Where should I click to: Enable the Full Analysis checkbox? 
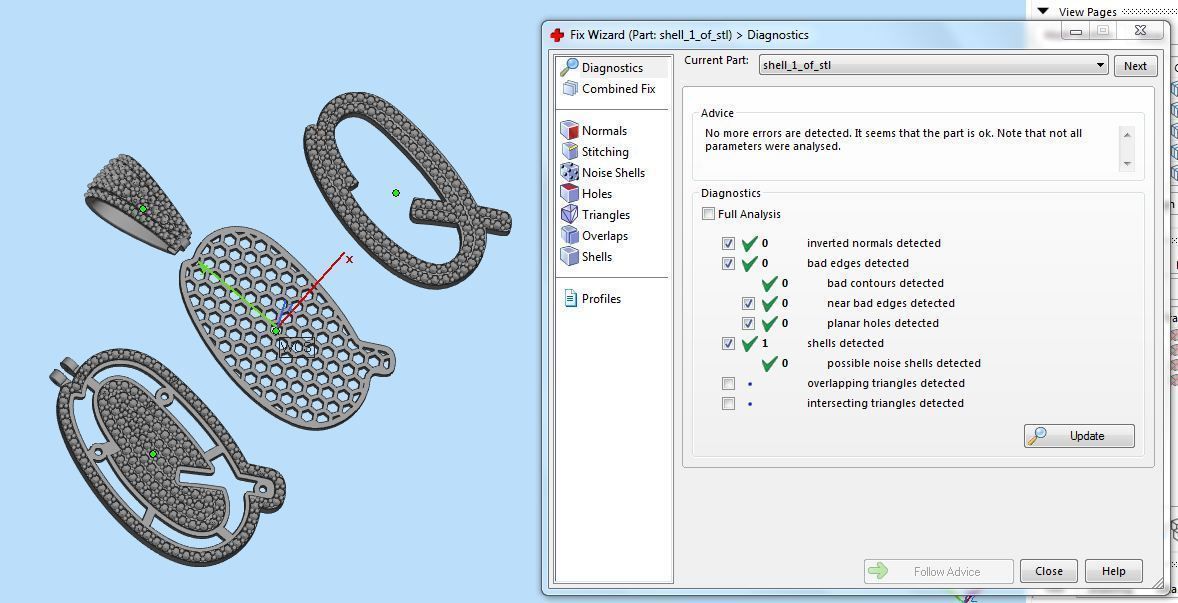(708, 214)
